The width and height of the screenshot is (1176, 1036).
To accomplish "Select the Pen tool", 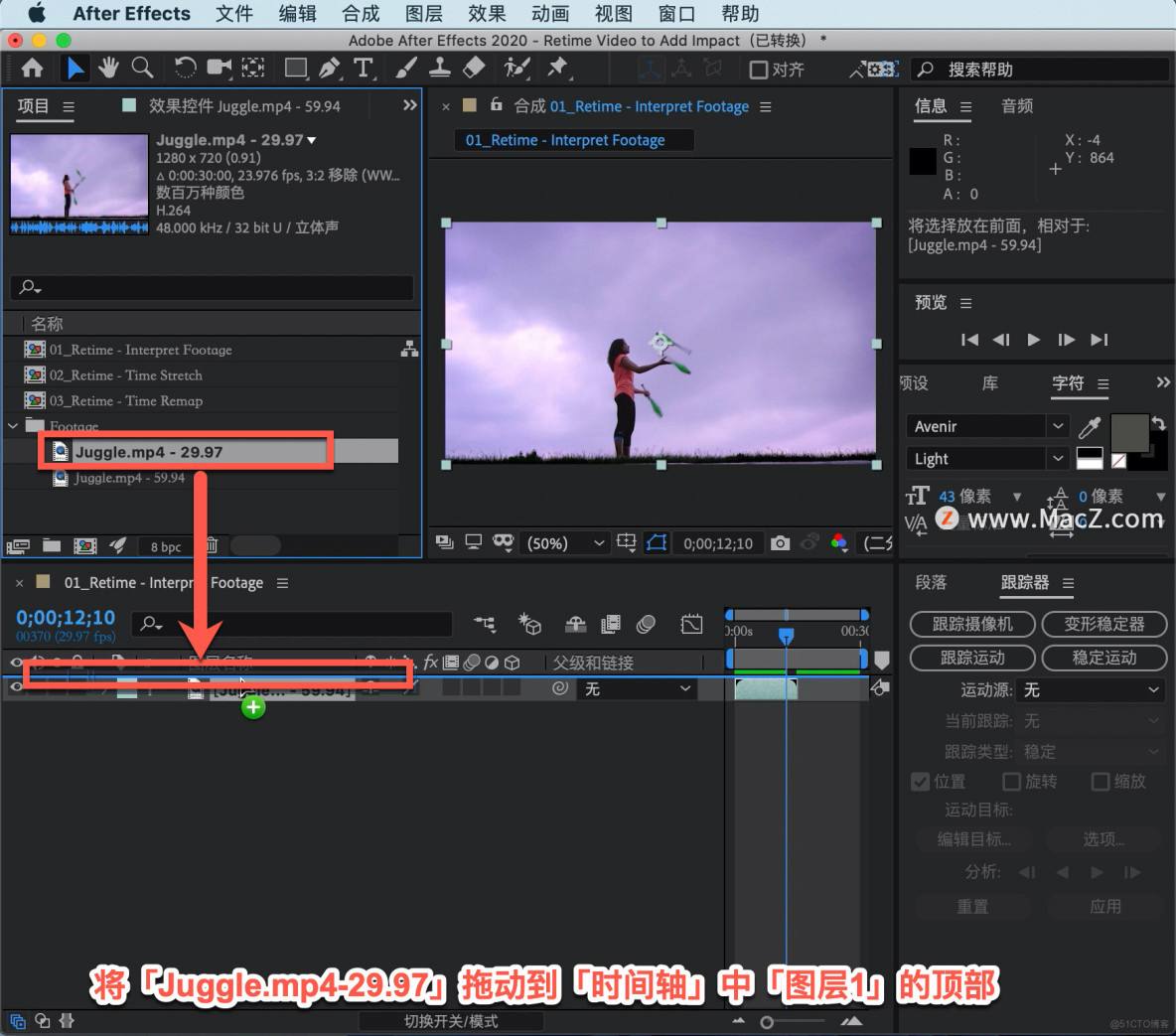I will [x=329, y=69].
